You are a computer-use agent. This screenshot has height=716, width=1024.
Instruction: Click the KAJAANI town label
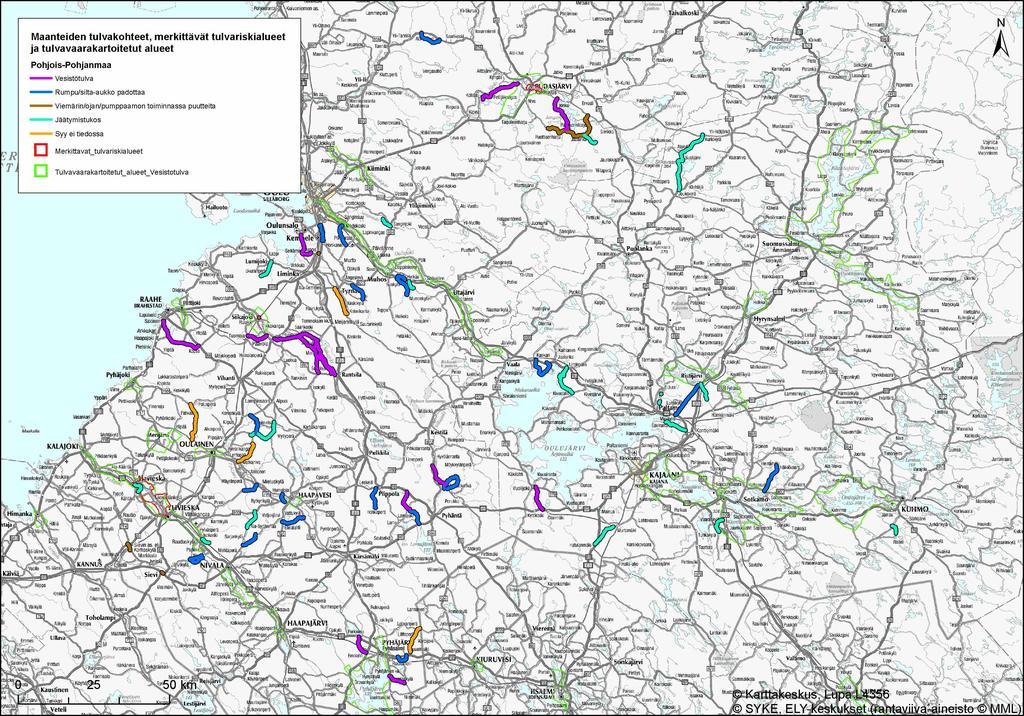click(664, 475)
